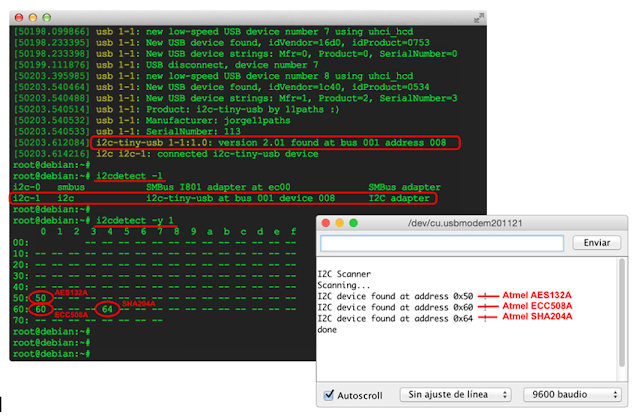Screen dimensions: 640x418
Task: Open the 'Sin ajuste de línea' dropdown
Action: coord(455,395)
